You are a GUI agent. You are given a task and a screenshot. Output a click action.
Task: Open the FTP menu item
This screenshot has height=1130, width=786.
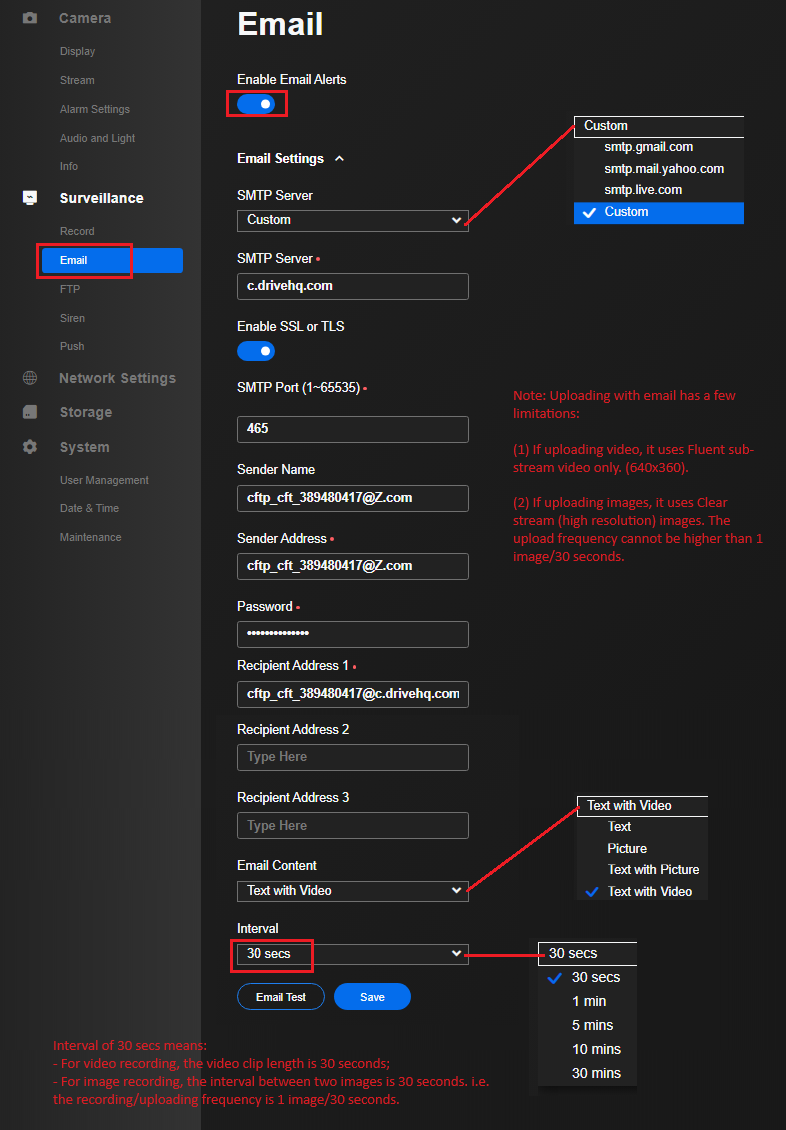[x=70, y=289]
